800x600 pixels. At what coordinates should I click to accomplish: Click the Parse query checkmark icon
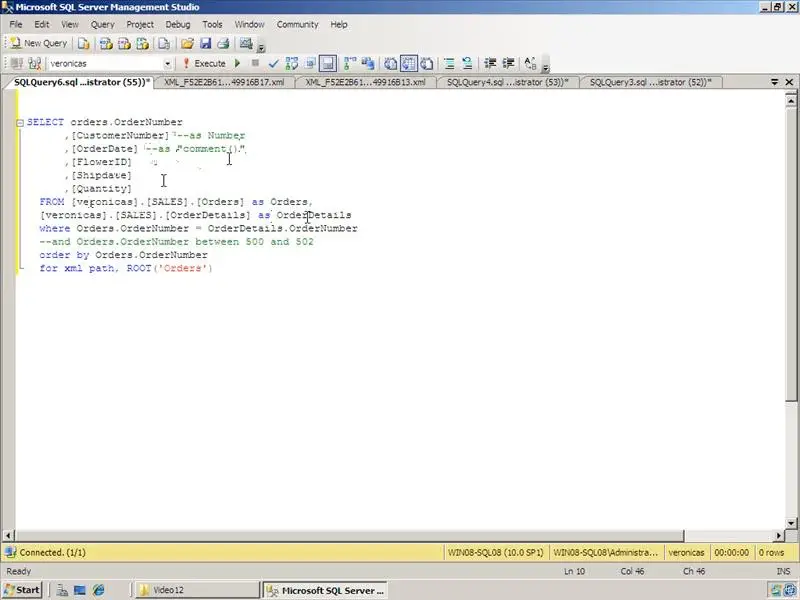click(x=273, y=63)
